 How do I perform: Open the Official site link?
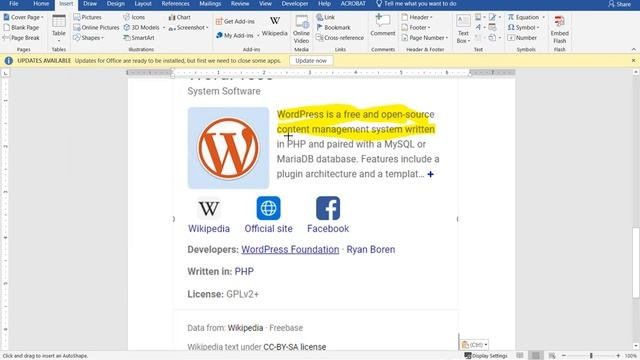pyautogui.click(x=269, y=216)
